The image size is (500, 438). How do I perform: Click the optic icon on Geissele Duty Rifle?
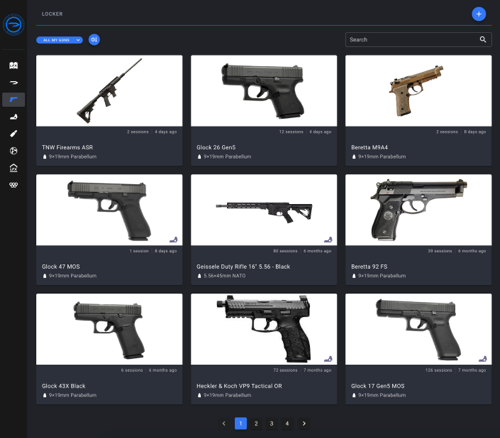(328, 239)
